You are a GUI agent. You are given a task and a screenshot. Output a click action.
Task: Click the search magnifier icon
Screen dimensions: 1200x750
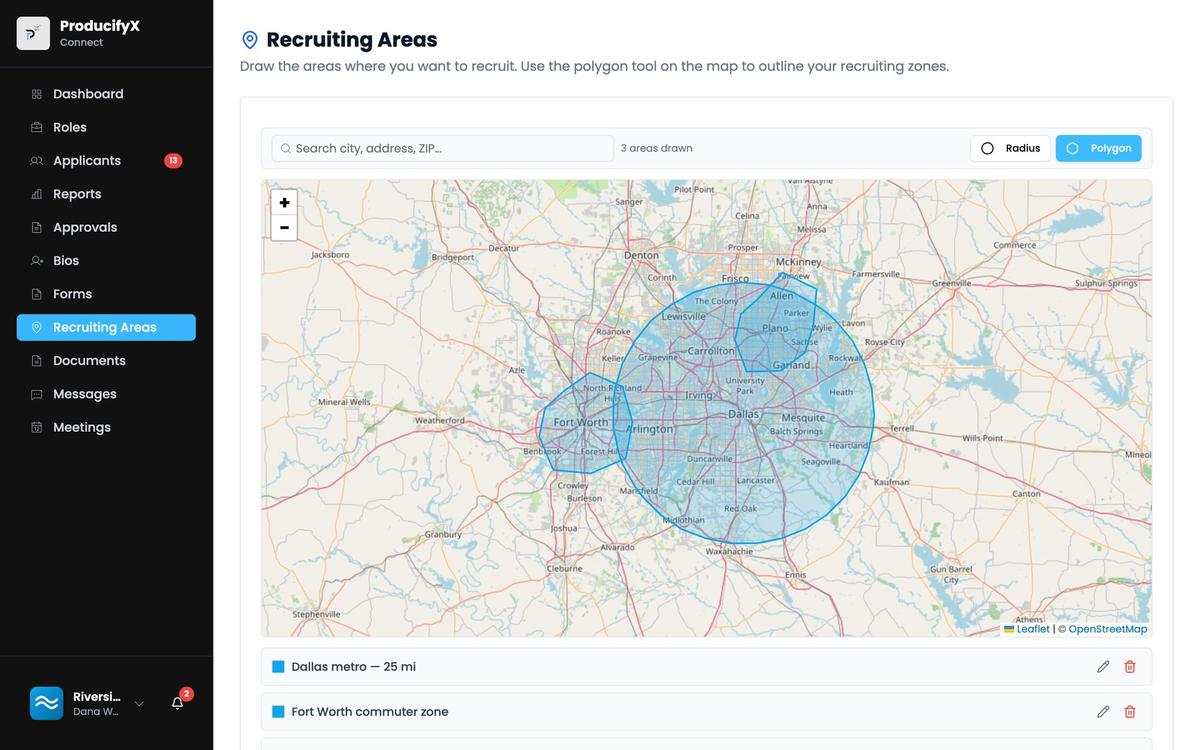286,148
